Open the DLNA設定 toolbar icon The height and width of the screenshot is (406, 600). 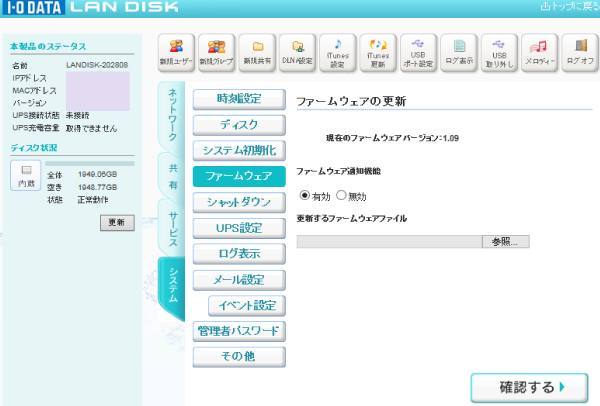pyautogui.click(x=297, y=50)
